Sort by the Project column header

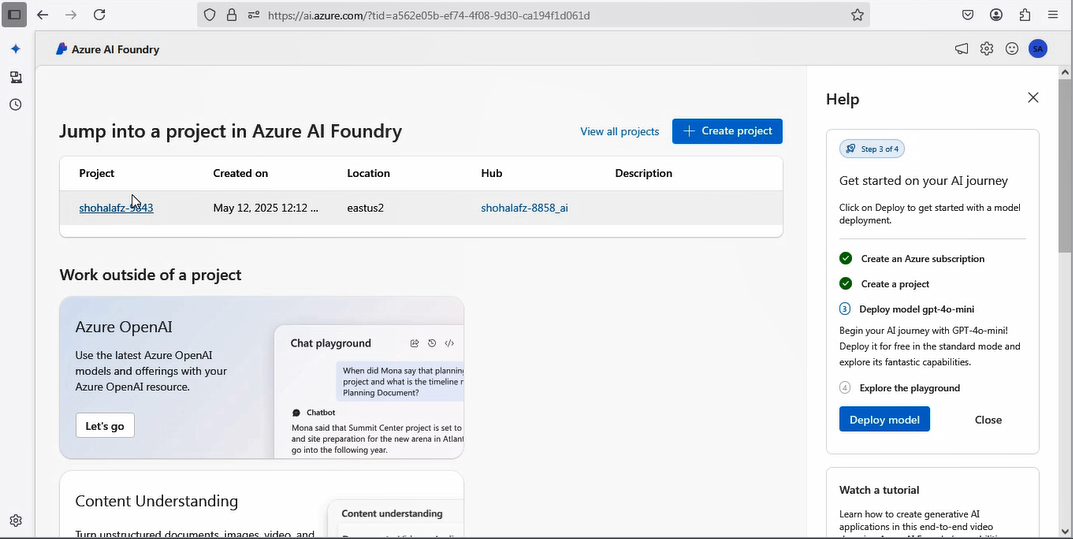pyautogui.click(x=96, y=173)
